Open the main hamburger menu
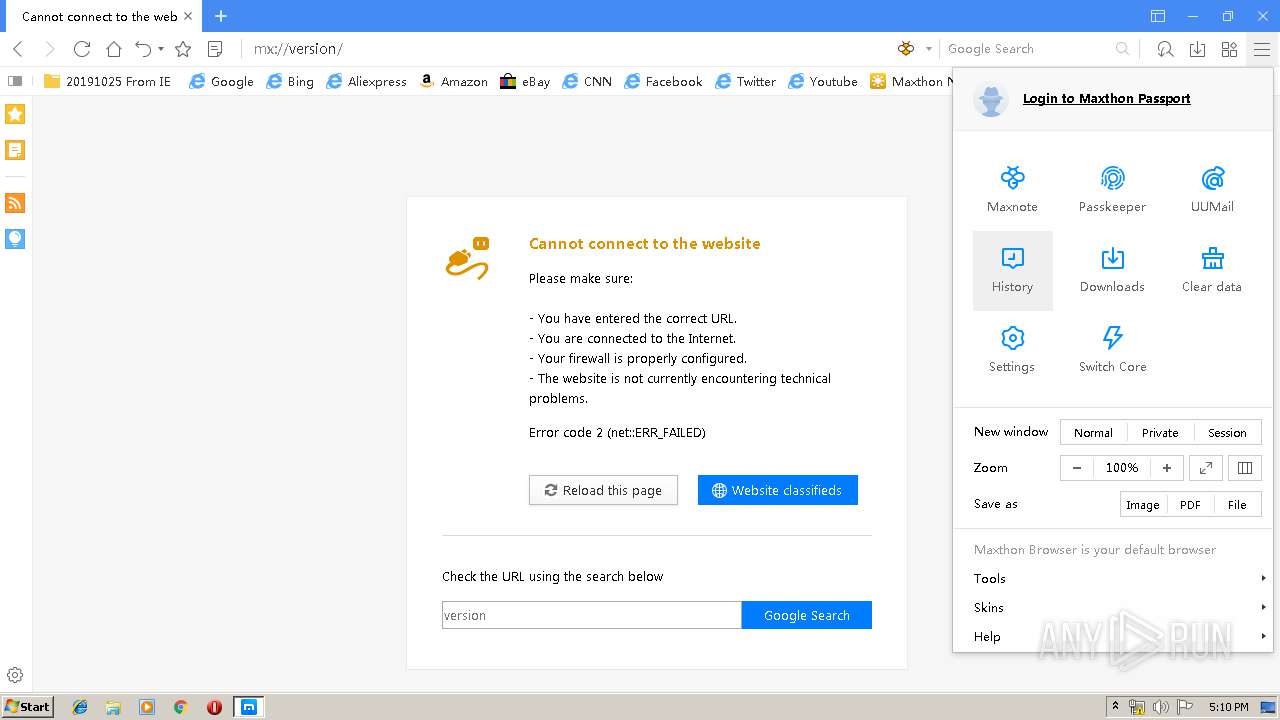Image resolution: width=1280 pixels, height=720 pixels. 1262,48
